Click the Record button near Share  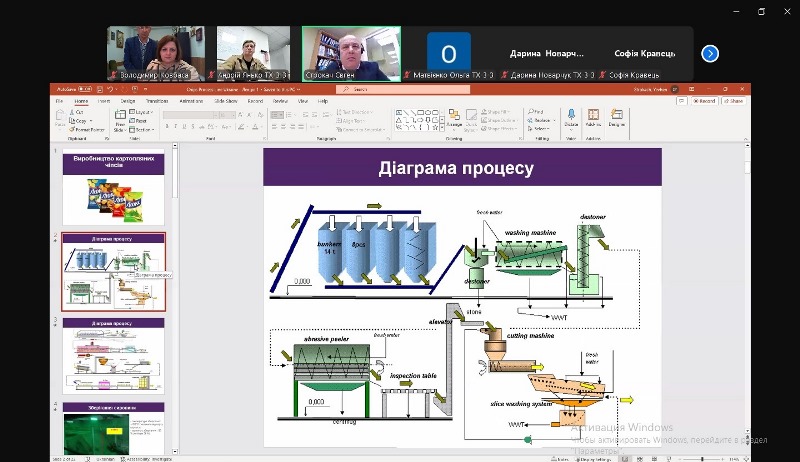(705, 101)
